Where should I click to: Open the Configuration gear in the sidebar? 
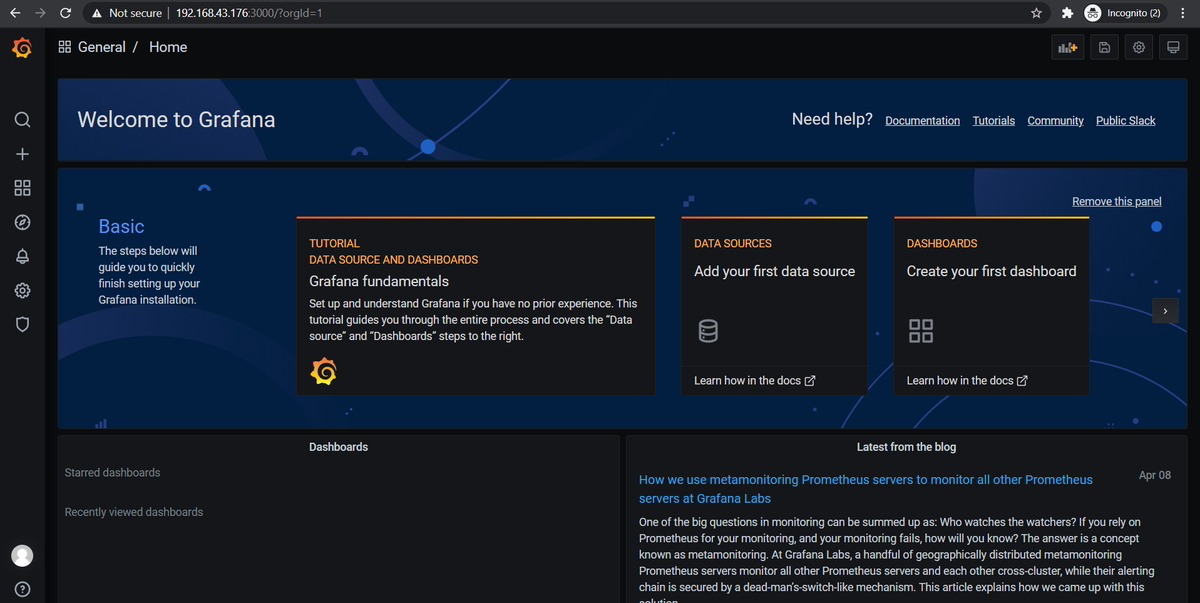tap(22, 290)
